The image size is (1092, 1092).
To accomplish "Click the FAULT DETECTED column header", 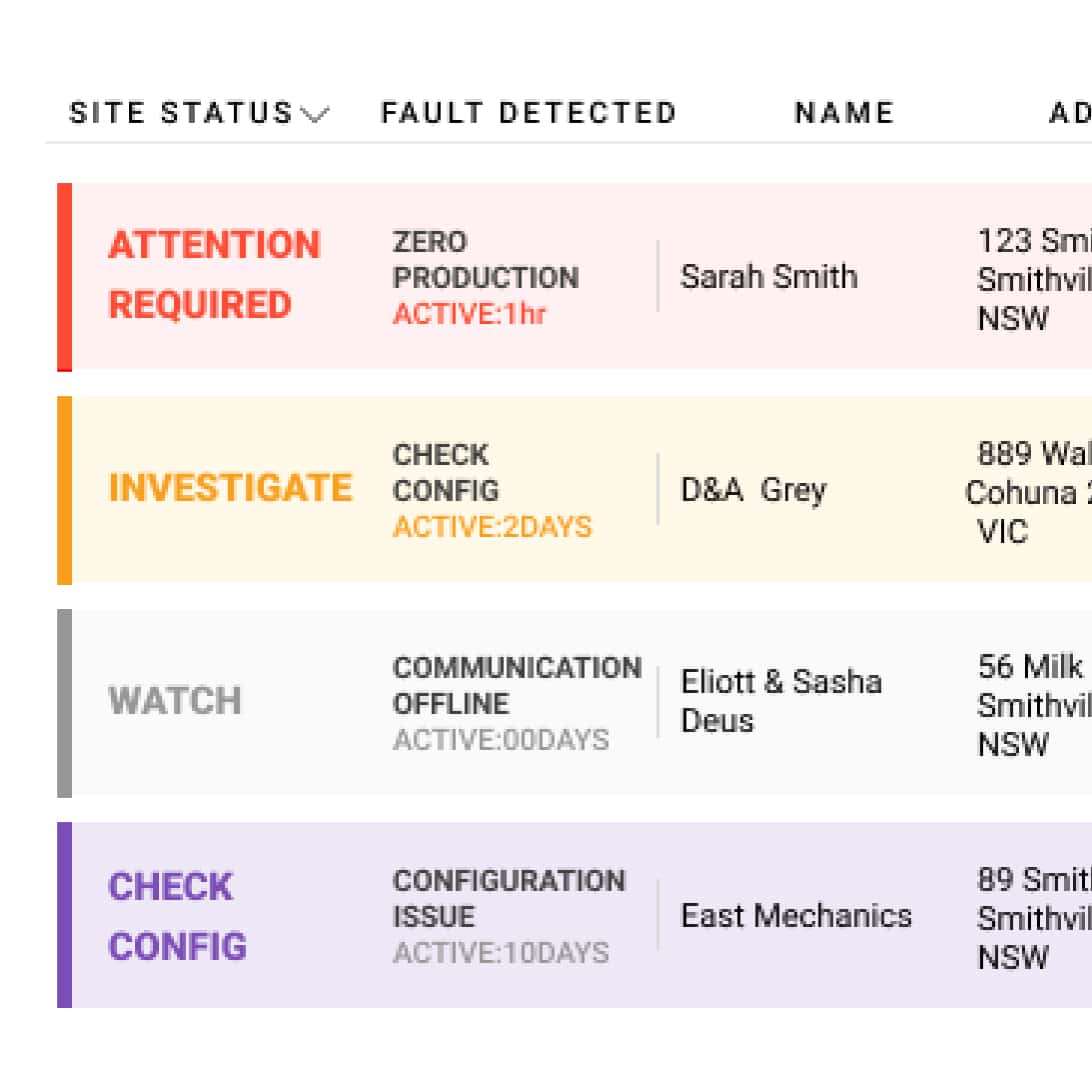I will 529,113.
